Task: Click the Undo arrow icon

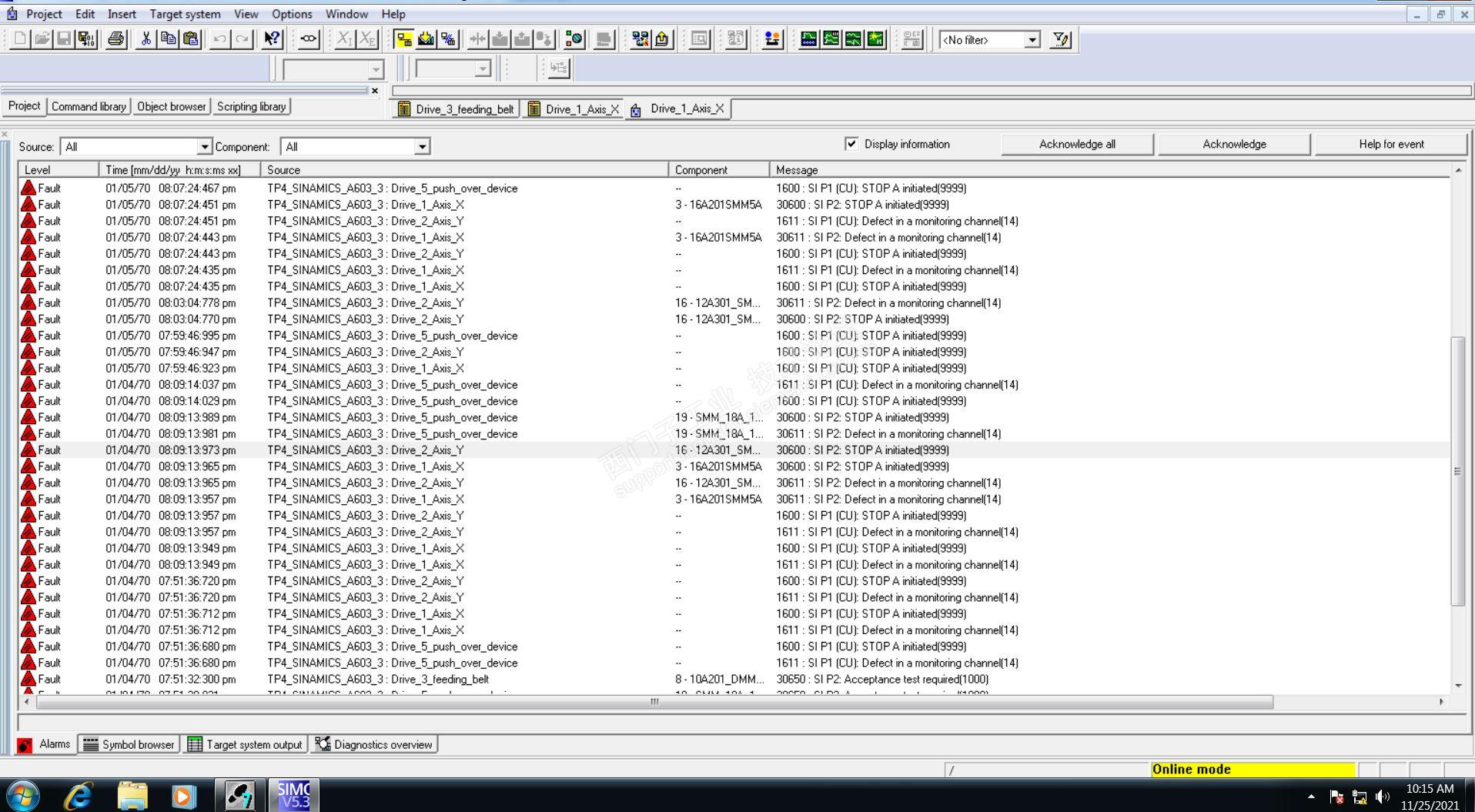Action: coord(220,39)
